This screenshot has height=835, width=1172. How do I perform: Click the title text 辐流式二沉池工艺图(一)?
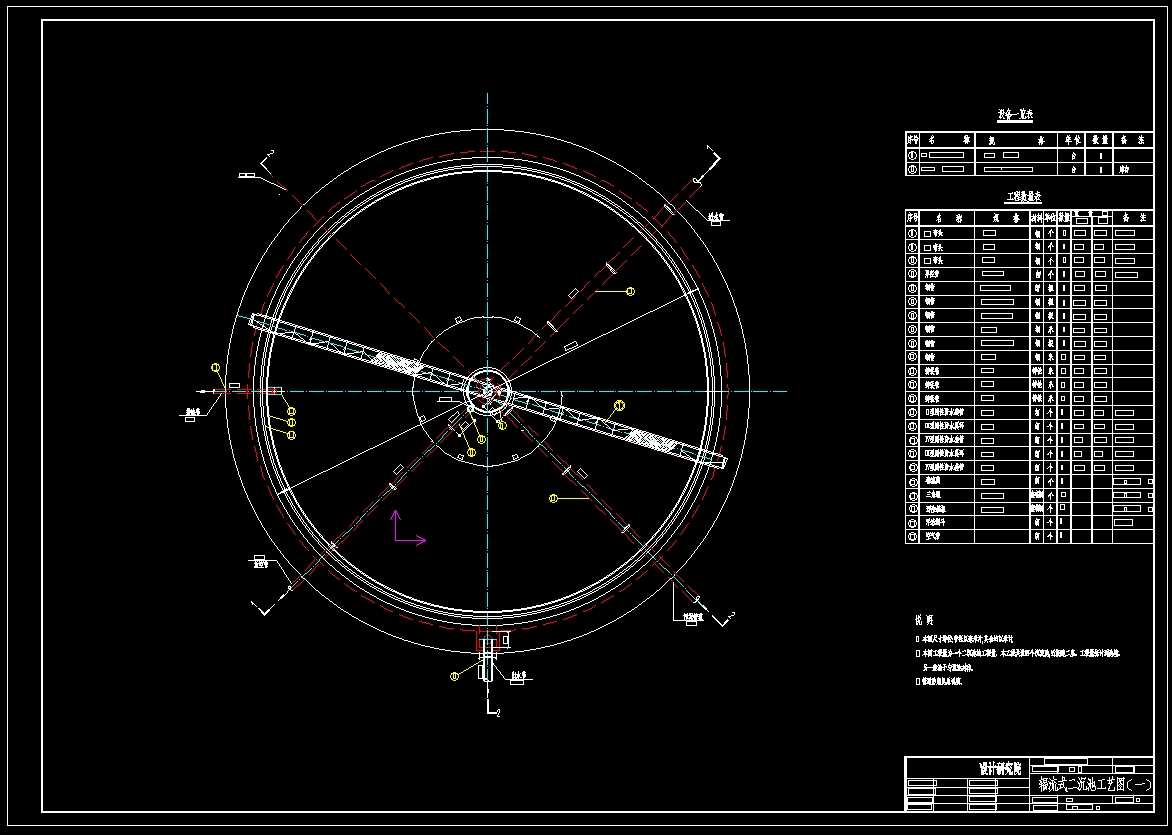[1094, 785]
